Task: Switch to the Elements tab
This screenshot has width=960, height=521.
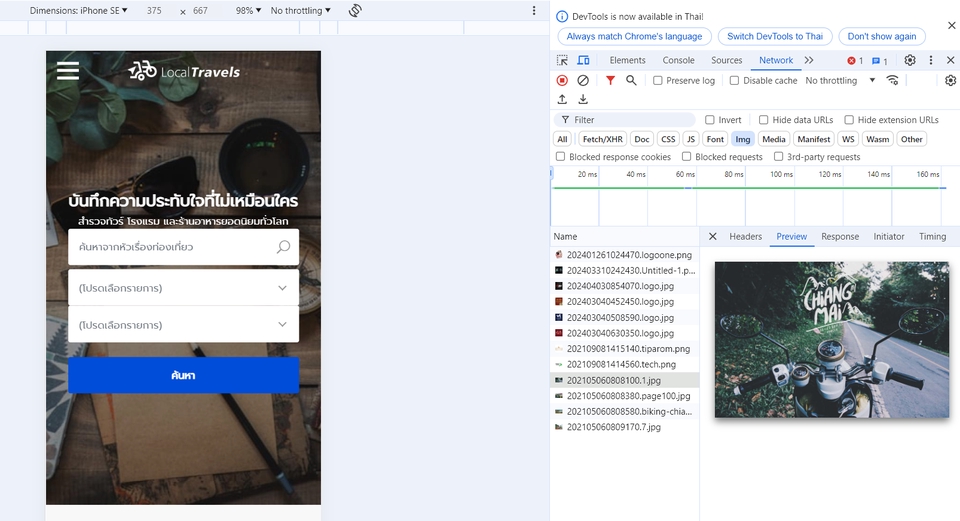Action: point(628,60)
